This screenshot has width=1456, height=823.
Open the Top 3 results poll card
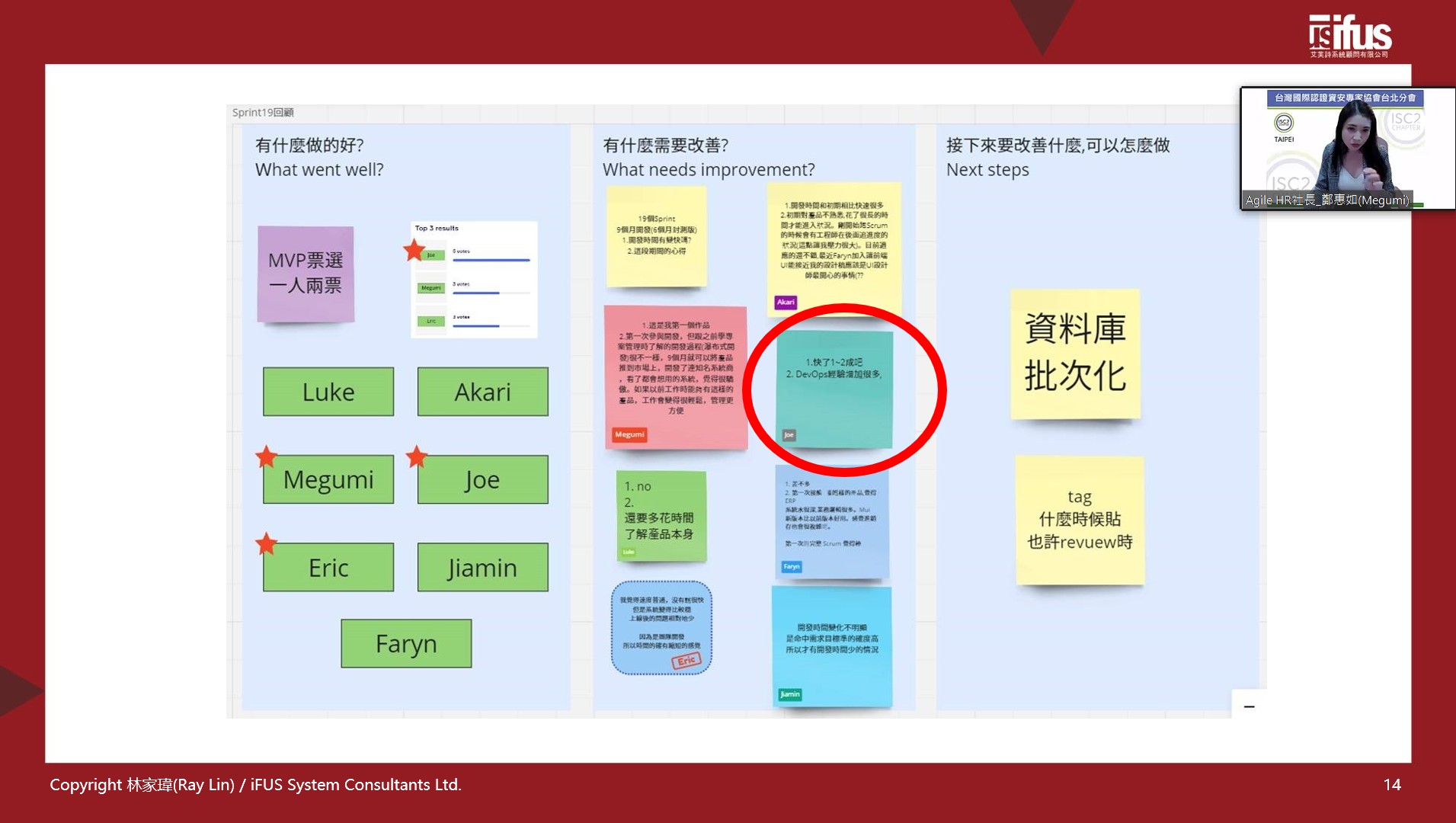coord(474,280)
